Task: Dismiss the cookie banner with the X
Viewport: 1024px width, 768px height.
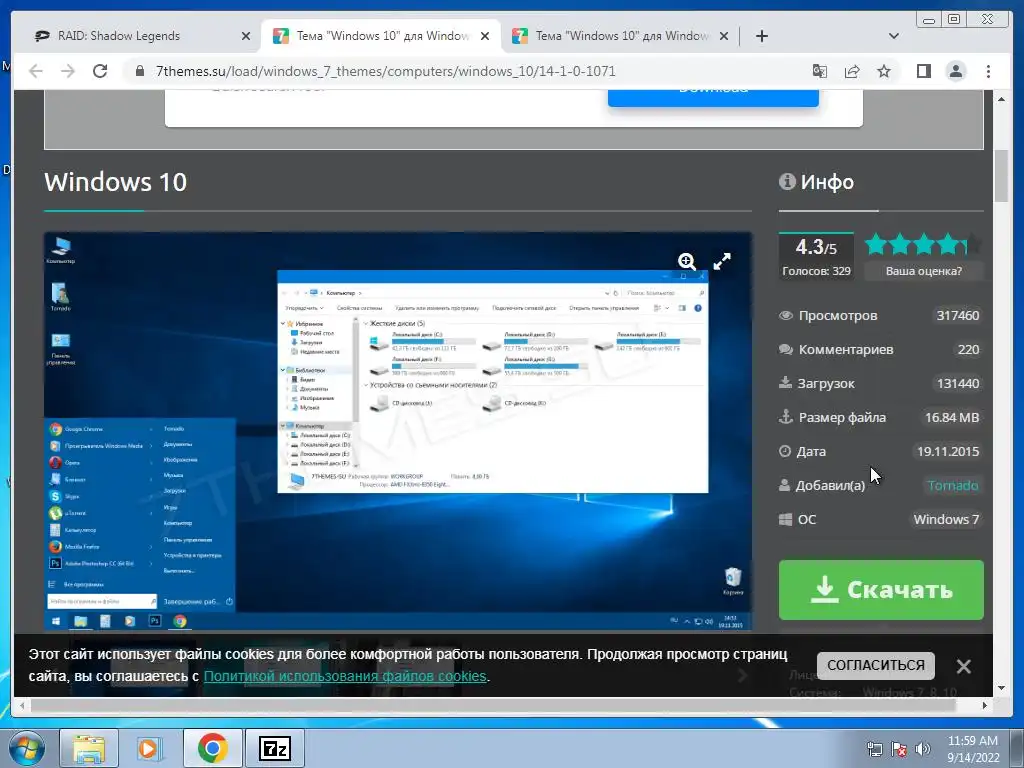Action: click(x=963, y=666)
